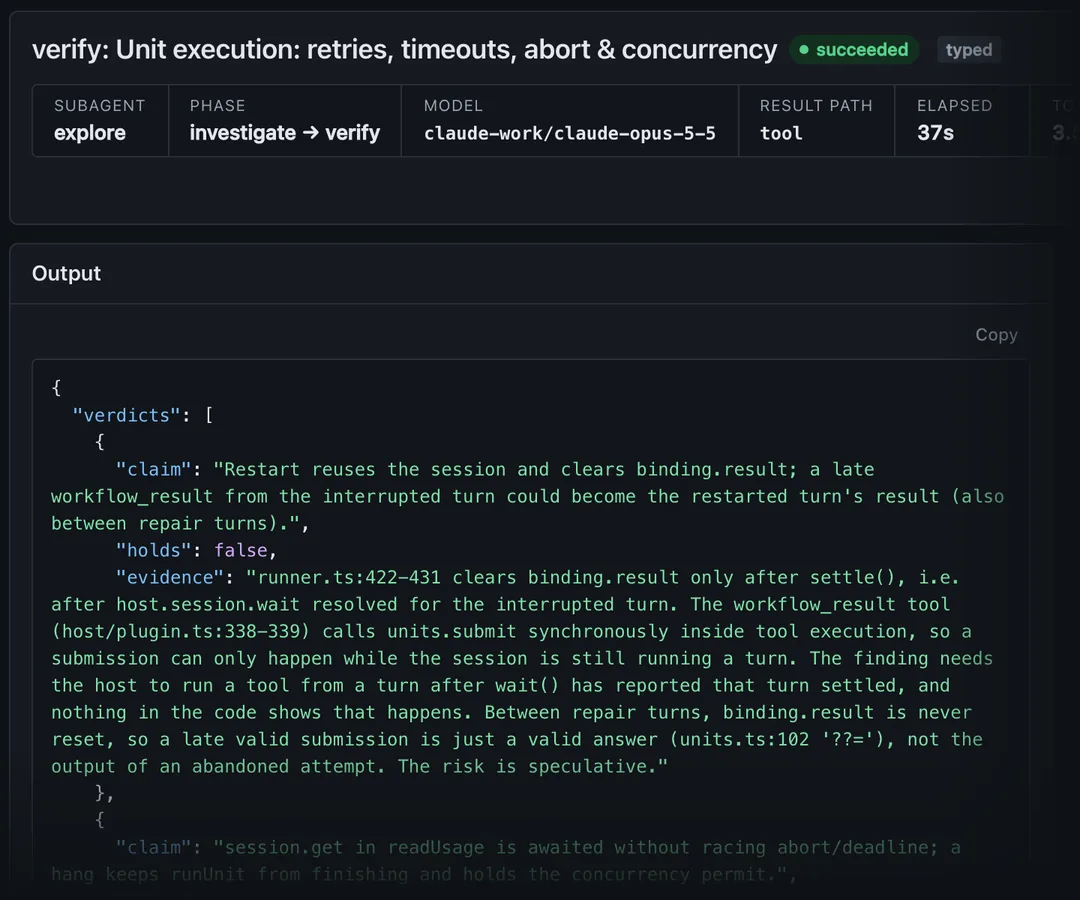Click the verify: Unit execution title heading
1080x900 pixels.
(x=404, y=50)
